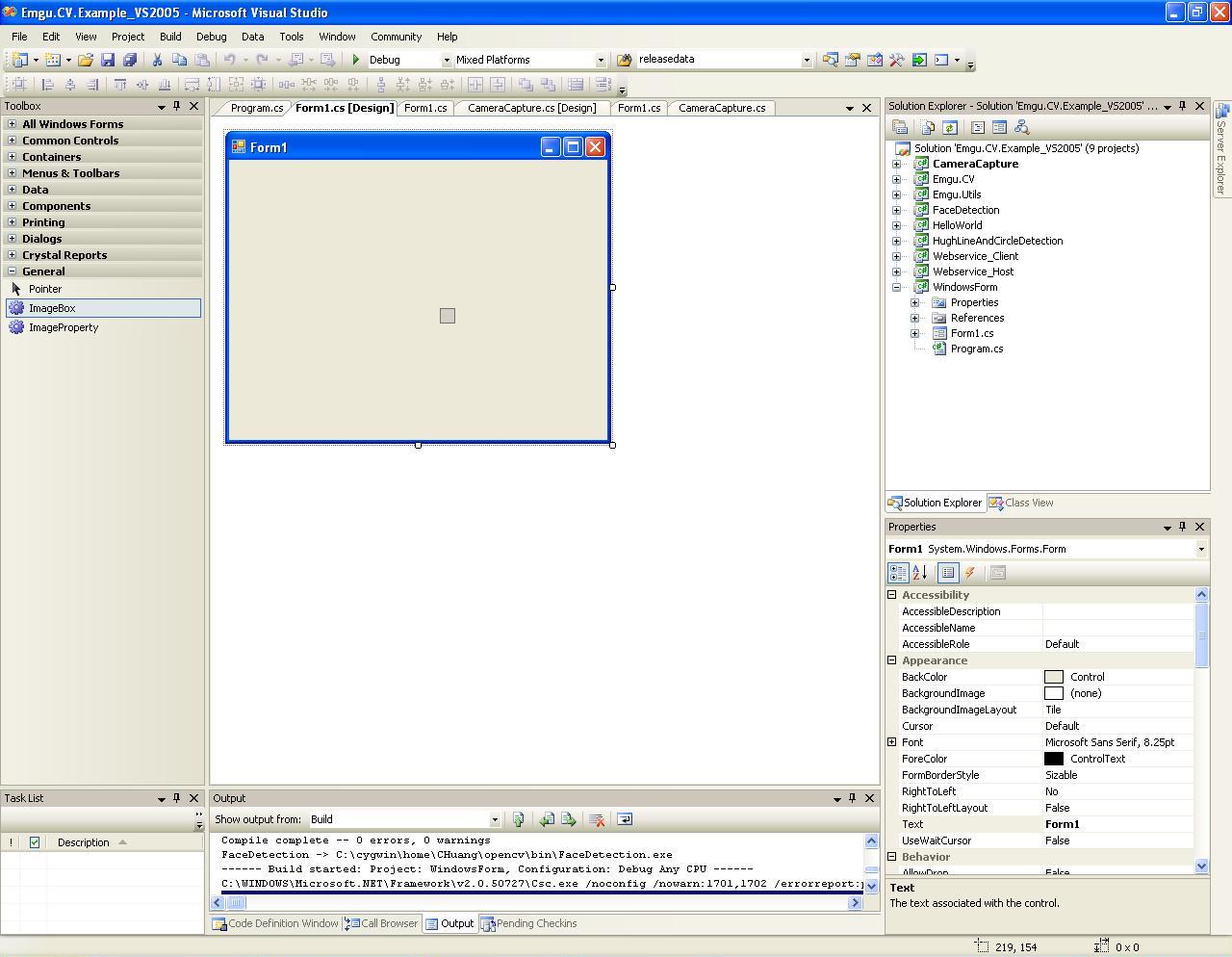Expand the Emgu.CV project node
Image resolution: width=1232 pixels, height=957 pixels.
pyautogui.click(x=897, y=179)
